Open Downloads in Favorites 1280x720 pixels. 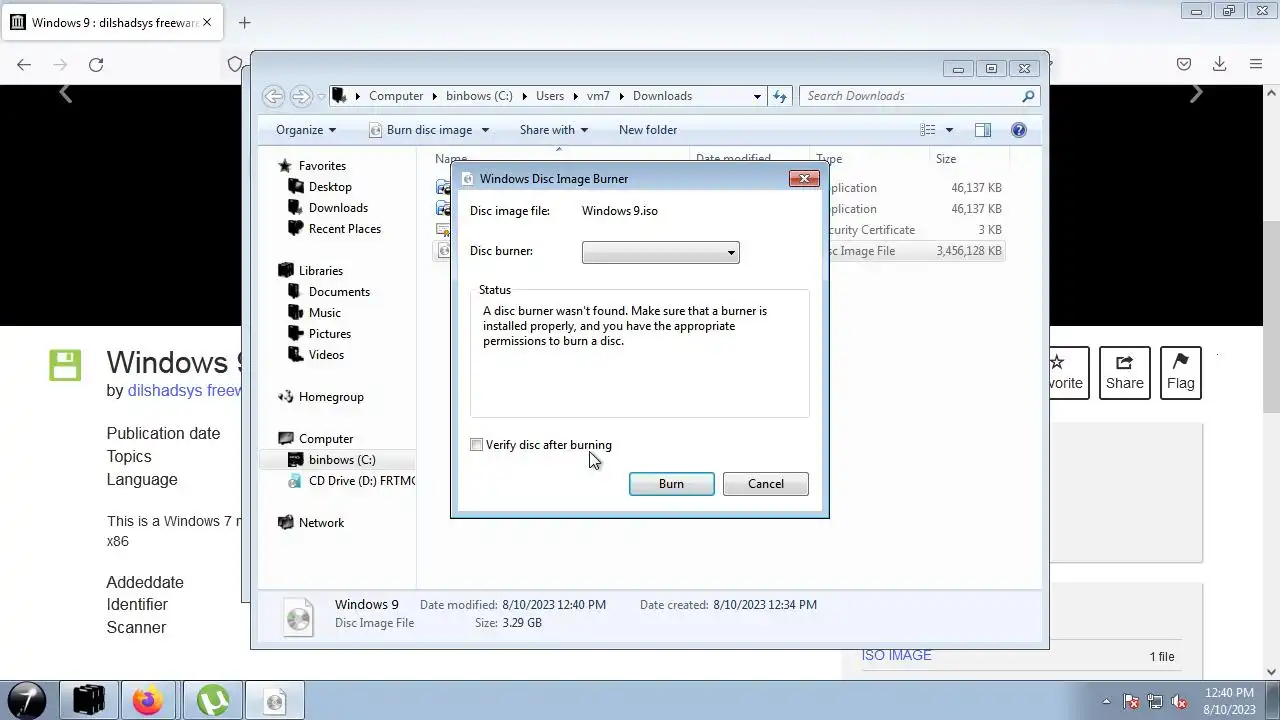[338, 208]
